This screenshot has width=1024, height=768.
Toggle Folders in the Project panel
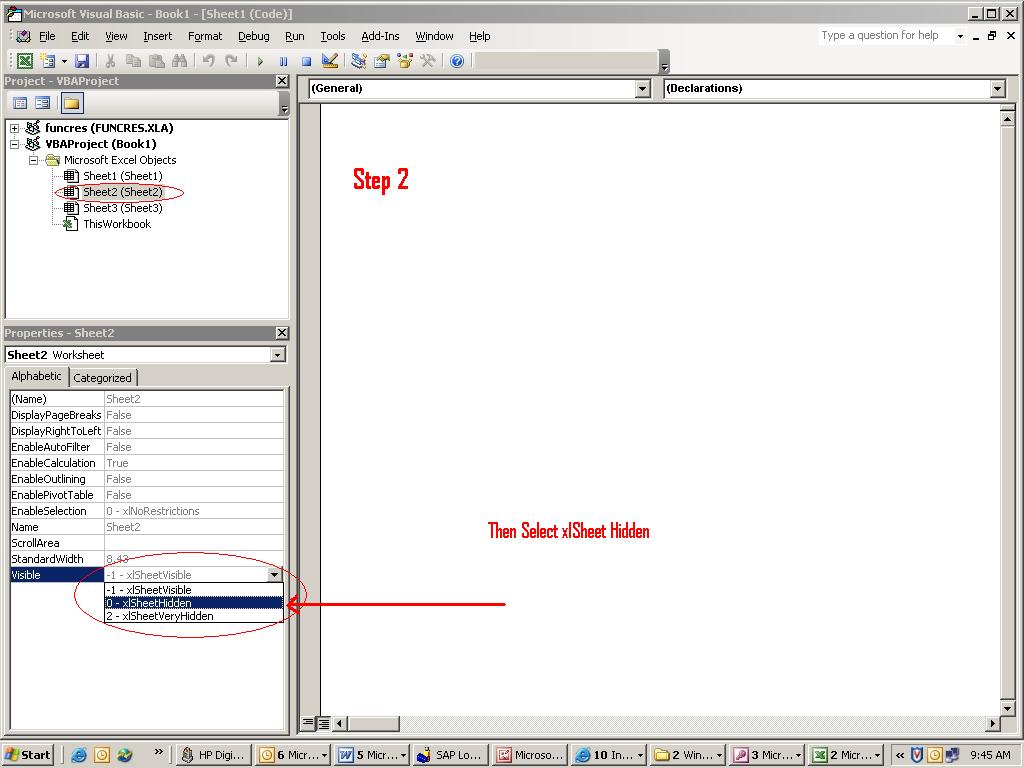pos(72,103)
